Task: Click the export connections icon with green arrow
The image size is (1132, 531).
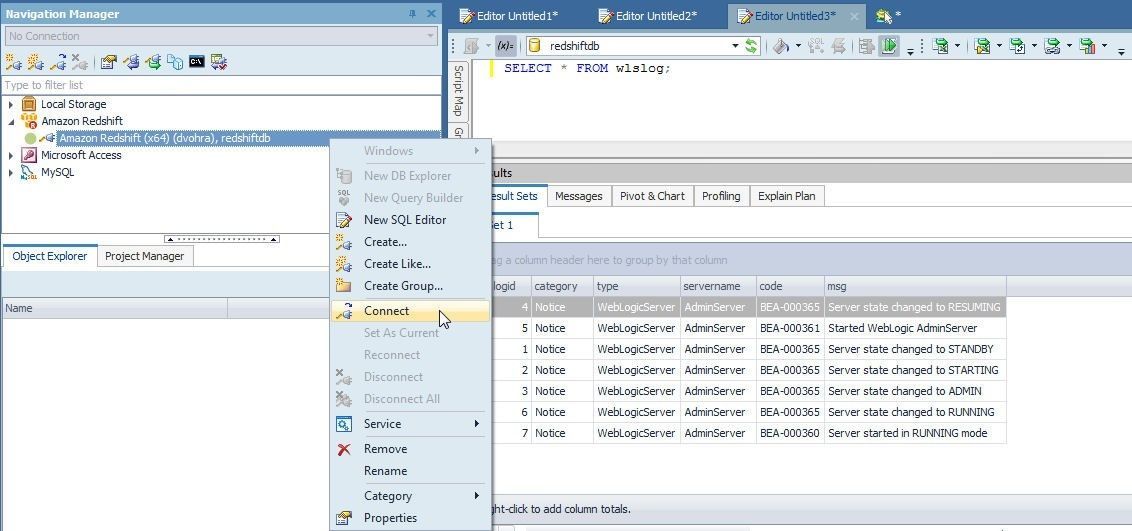Action: click(152, 62)
